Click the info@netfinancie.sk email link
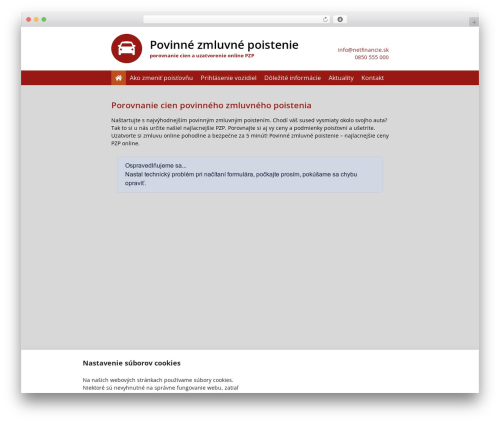This screenshot has width=500, height=423. pos(363,50)
